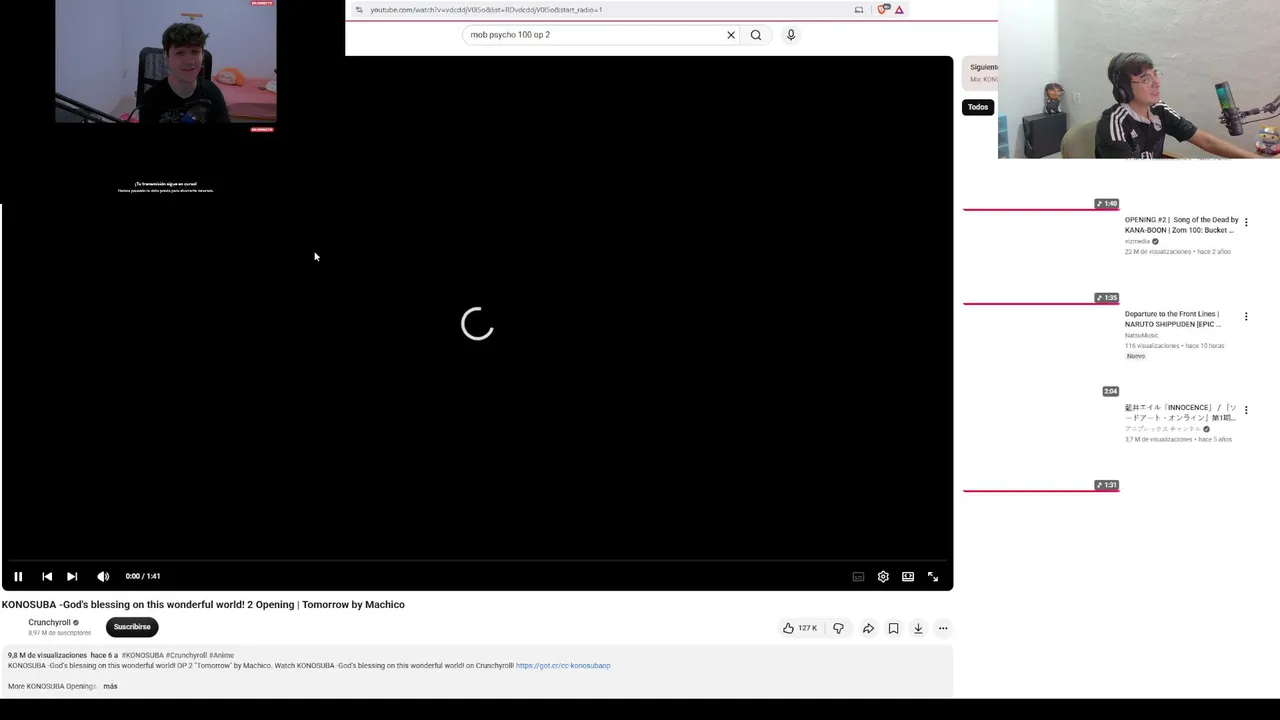Open the 'Siguiente' mix panel
The width and height of the screenshot is (1280, 720).
(x=981, y=73)
